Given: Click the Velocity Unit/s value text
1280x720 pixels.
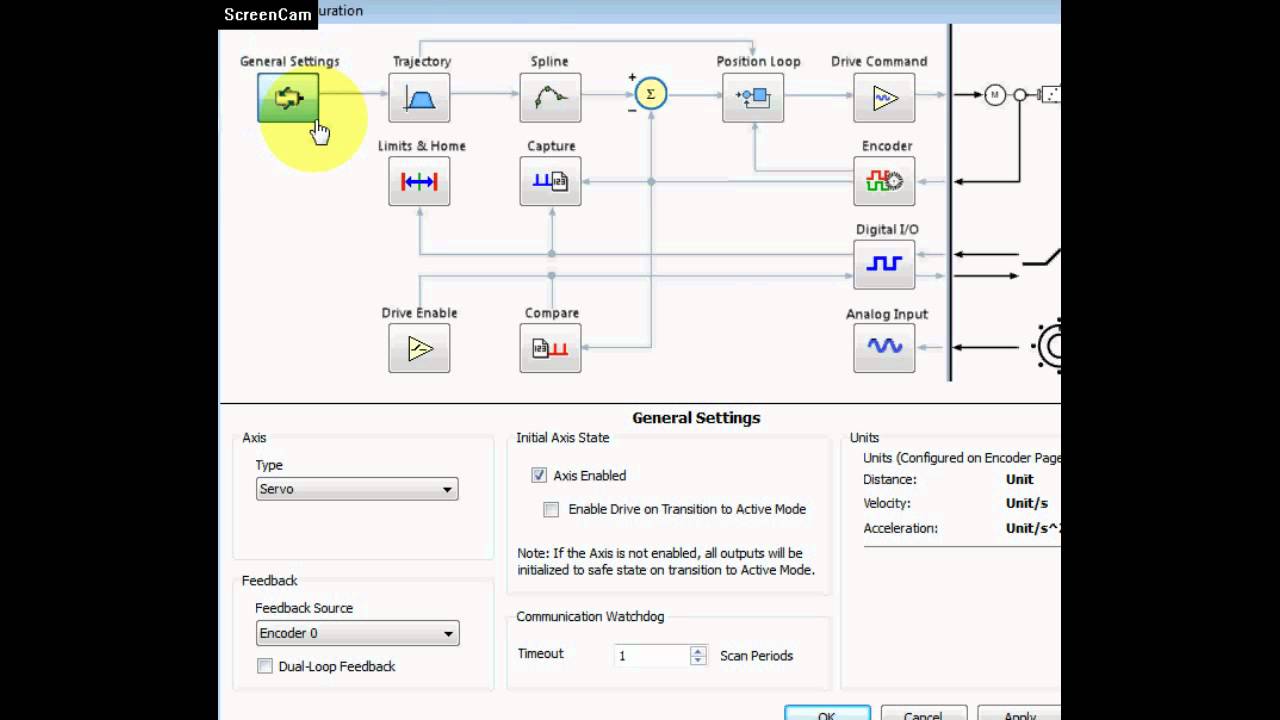Looking at the screenshot, I should [1027, 503].
